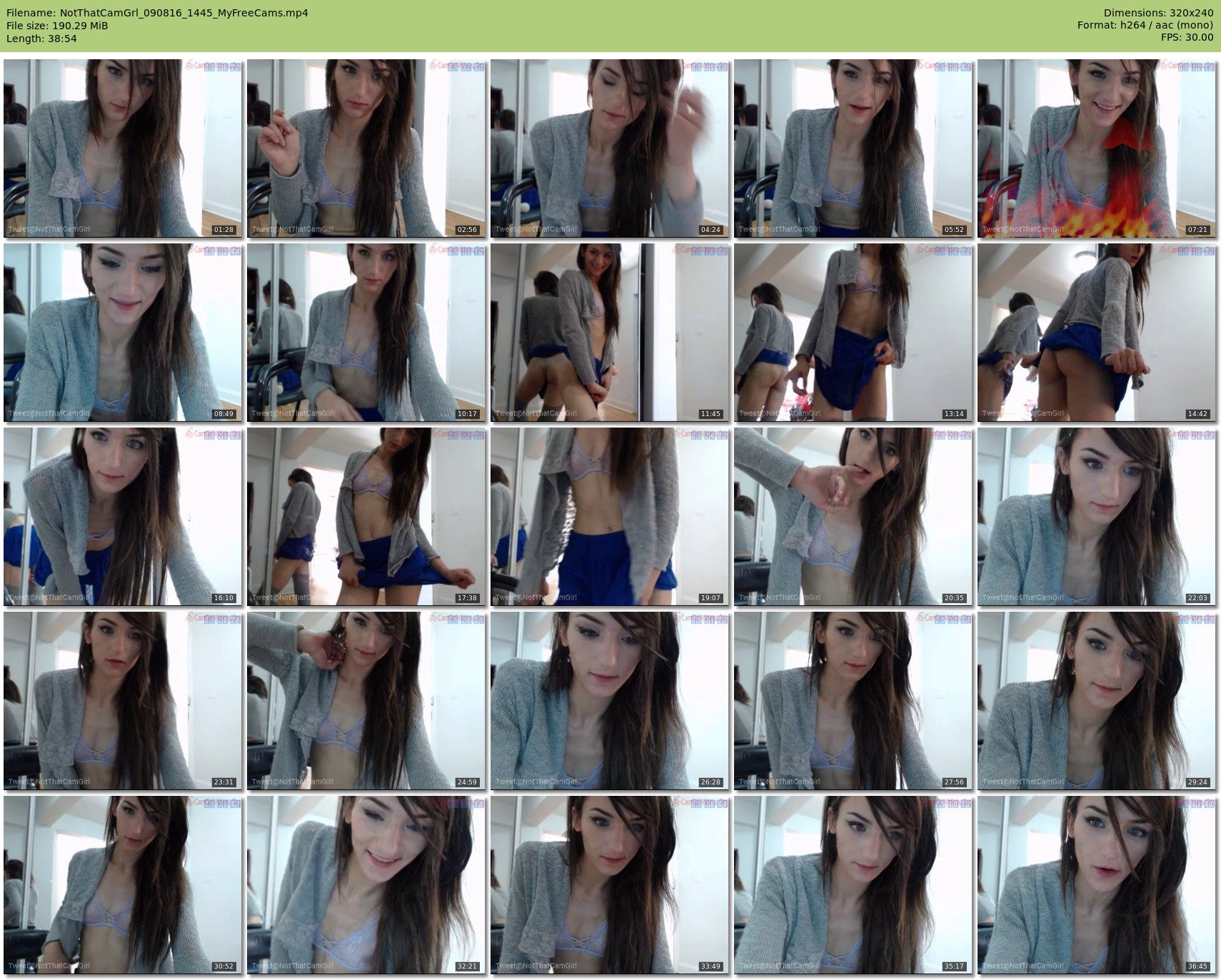
Task: Pick the frame labeled 24:59
Action: 366,701
